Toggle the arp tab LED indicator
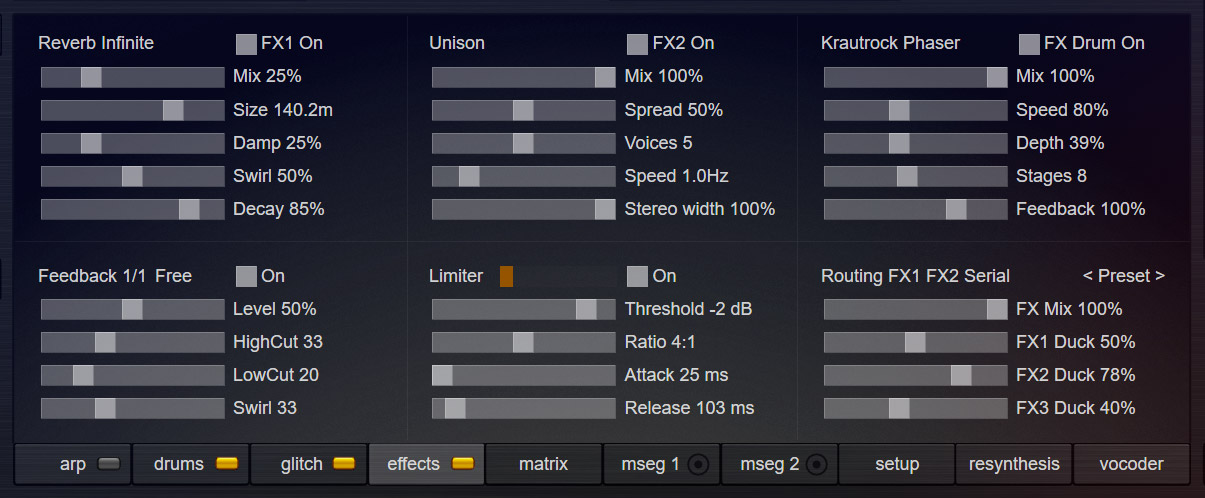The height and width of the screenshot is (498, 1205). 110,464
